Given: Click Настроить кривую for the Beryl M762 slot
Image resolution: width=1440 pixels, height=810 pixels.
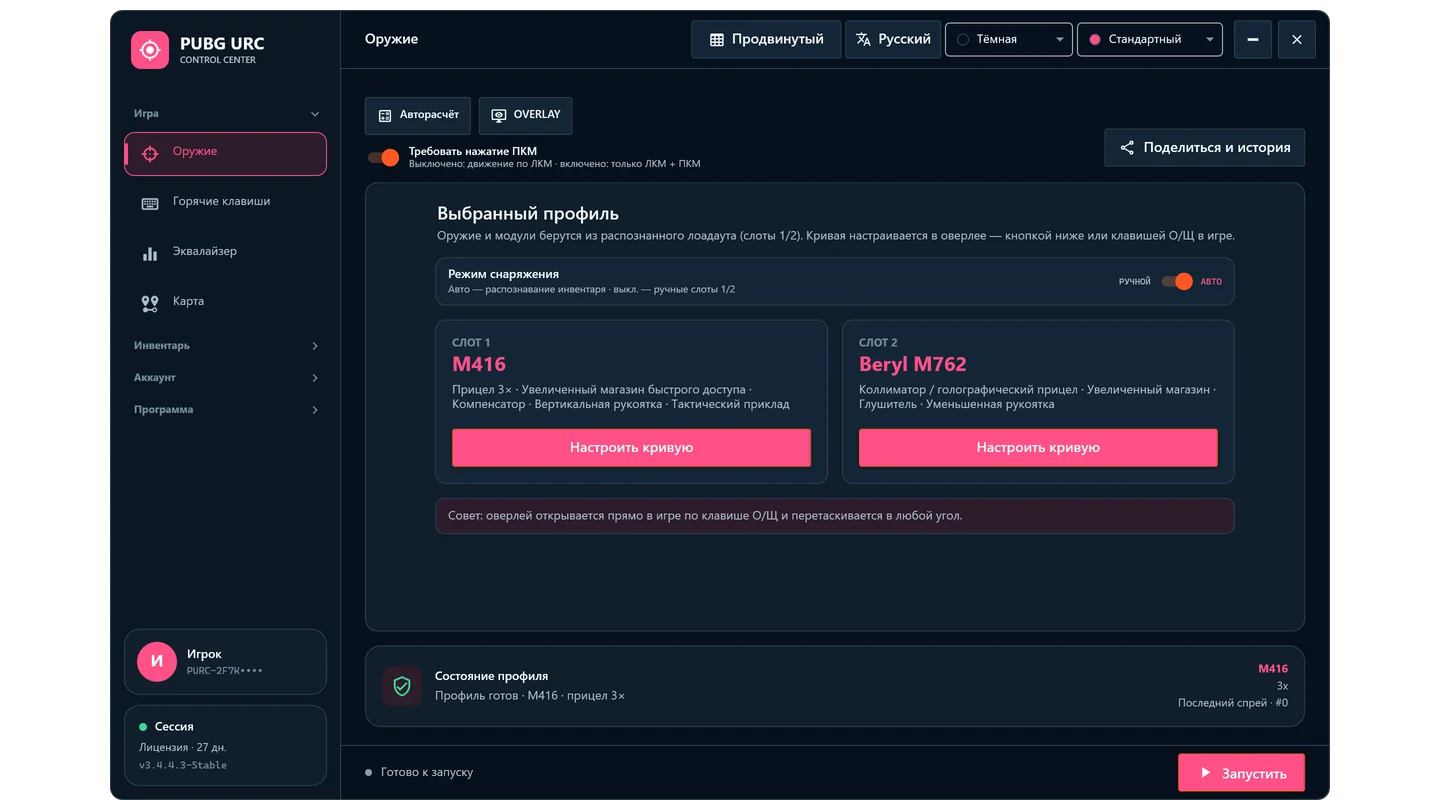Looking at the screenshot, I should point(1038,448).
